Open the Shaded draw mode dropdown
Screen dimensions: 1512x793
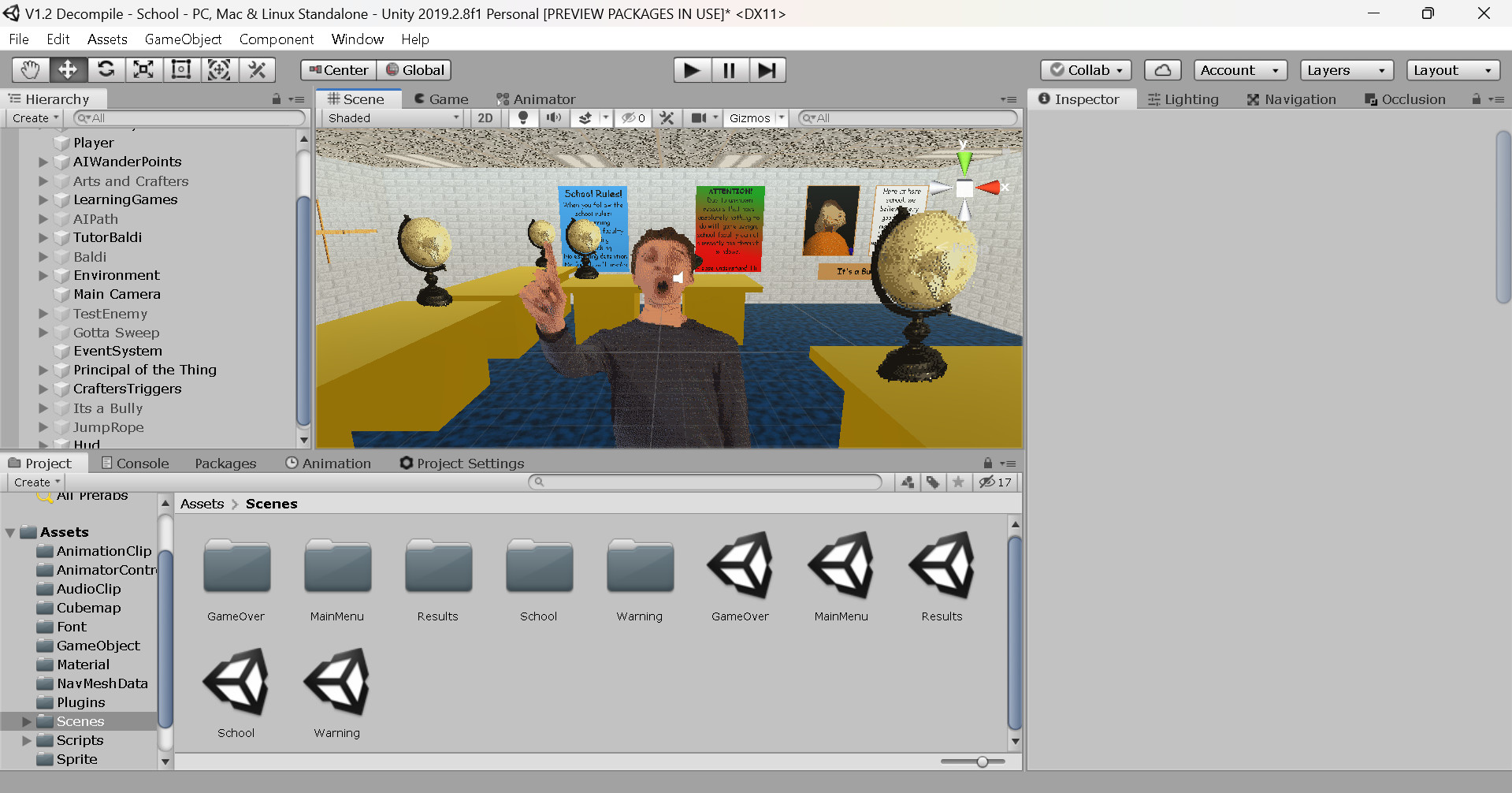[392, 118]
